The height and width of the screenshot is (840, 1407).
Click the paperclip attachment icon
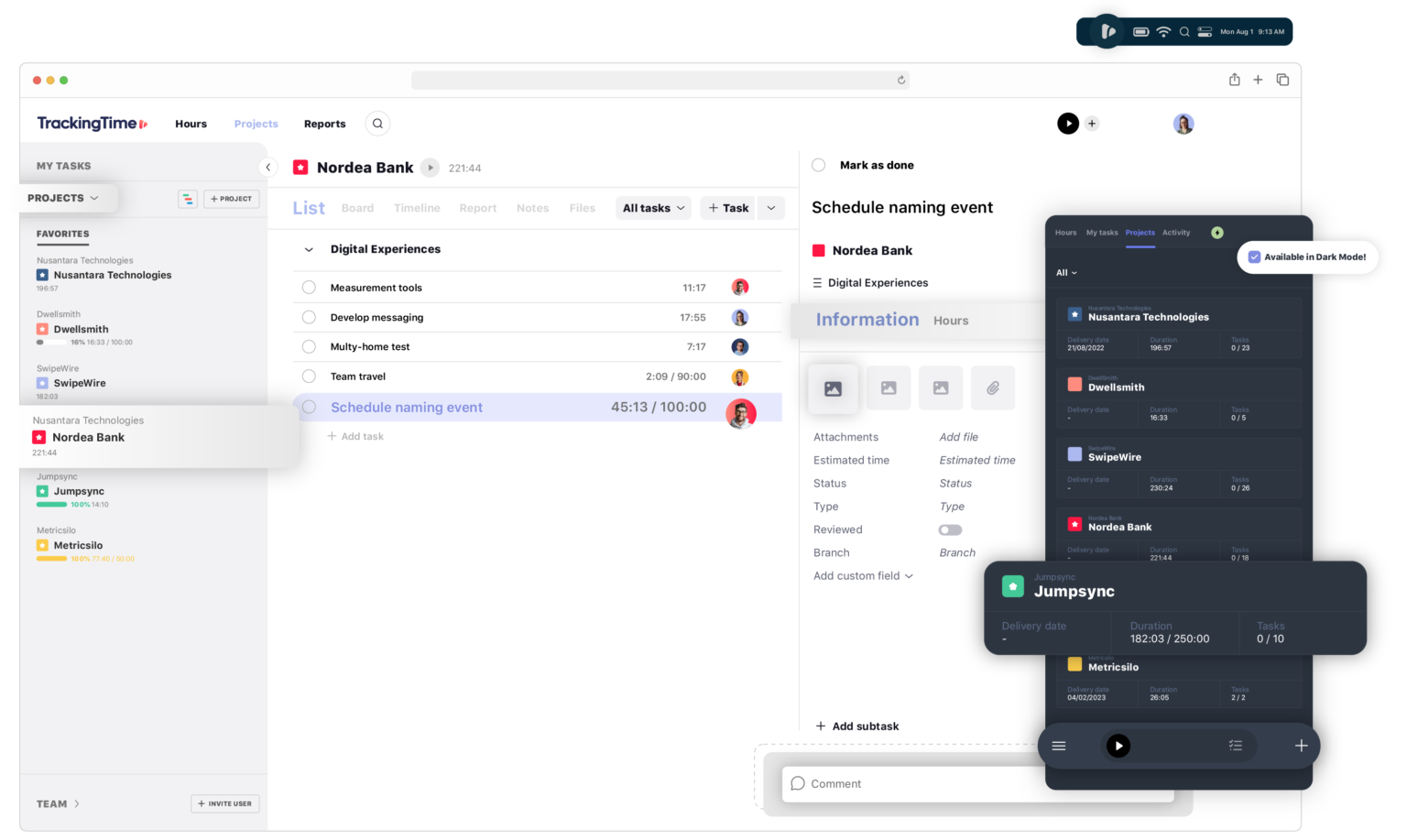pos(992,388)
